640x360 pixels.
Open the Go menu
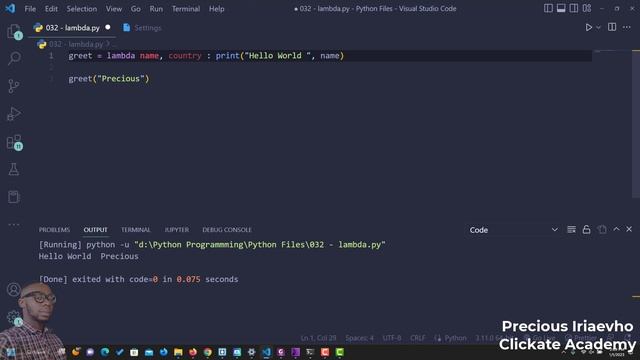(136, 9)
